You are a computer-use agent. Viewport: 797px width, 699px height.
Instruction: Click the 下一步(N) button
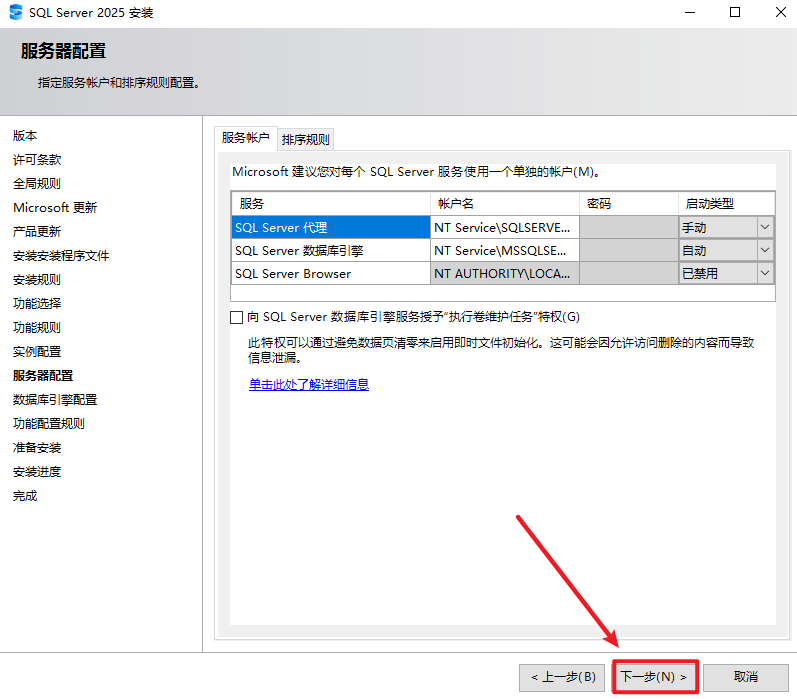pos(654,677)
